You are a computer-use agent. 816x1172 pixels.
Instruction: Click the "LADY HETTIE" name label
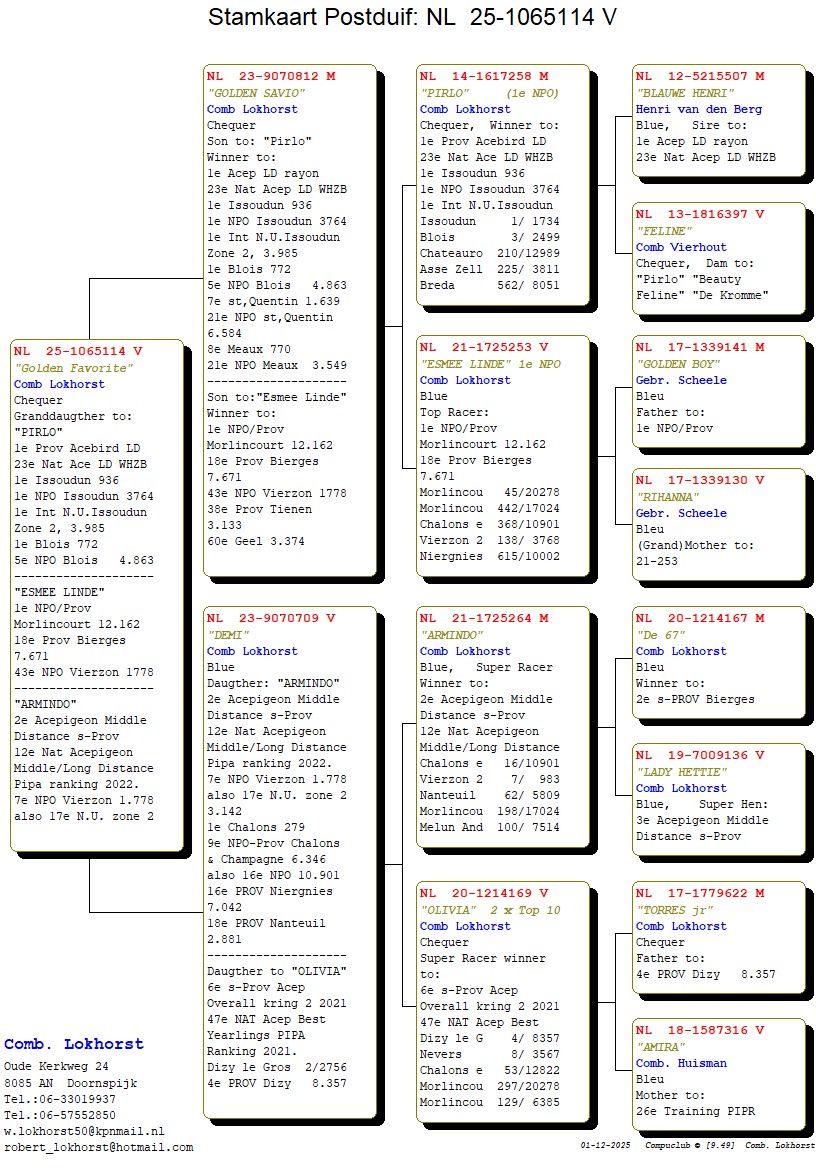coord(680,772)
